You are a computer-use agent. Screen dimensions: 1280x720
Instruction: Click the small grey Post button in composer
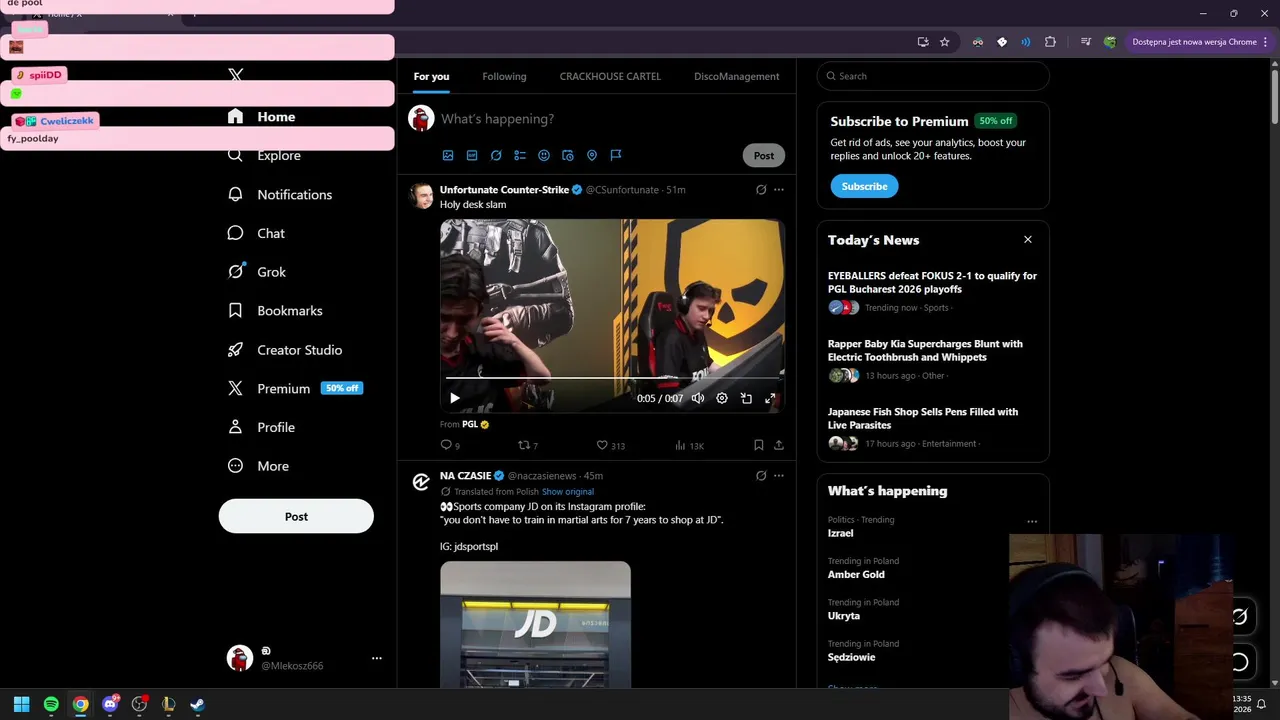point(764,156)
